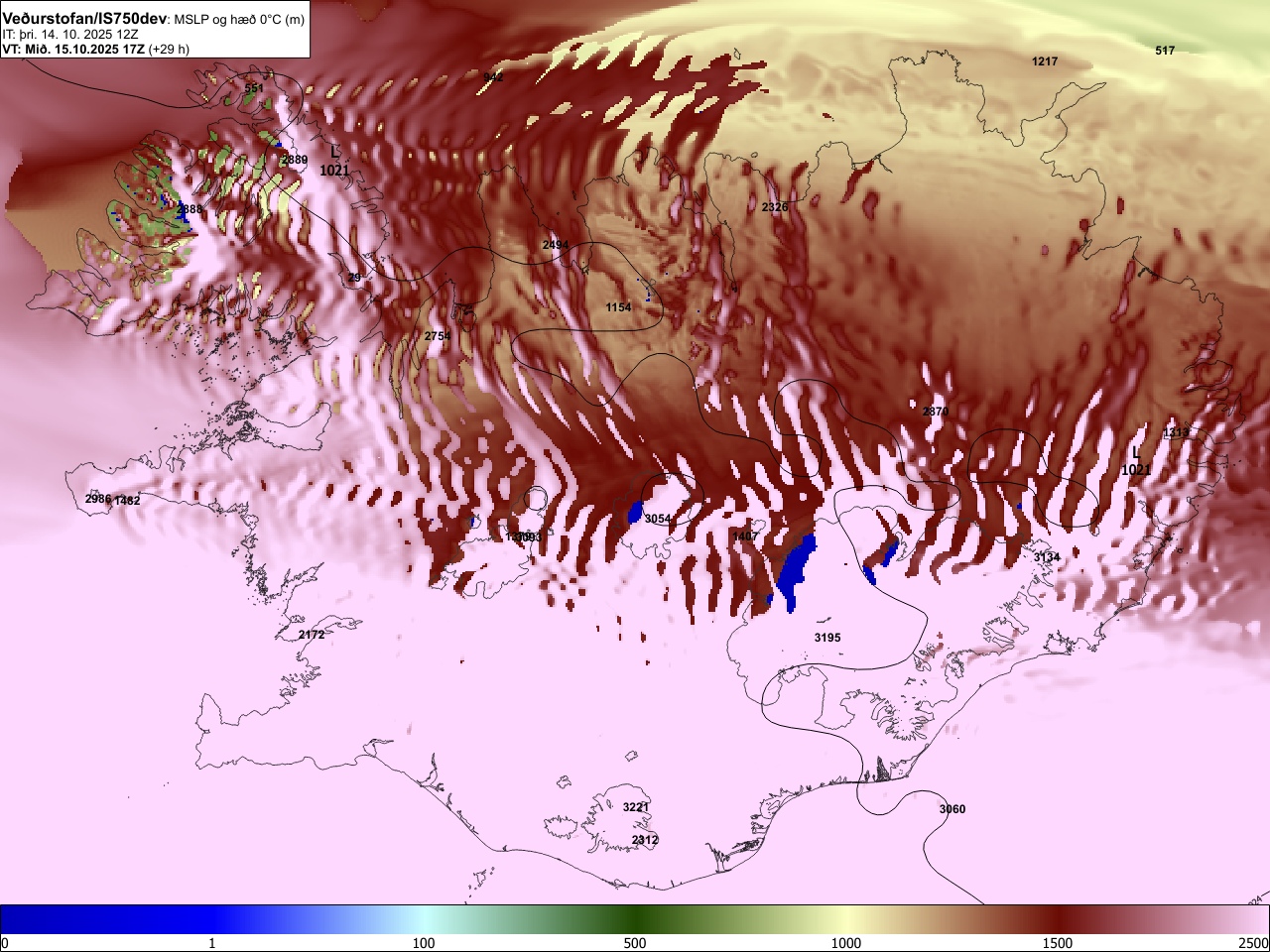Click the 1000 tick on the colour scale

pyautogui.click(x=846, y=943)
